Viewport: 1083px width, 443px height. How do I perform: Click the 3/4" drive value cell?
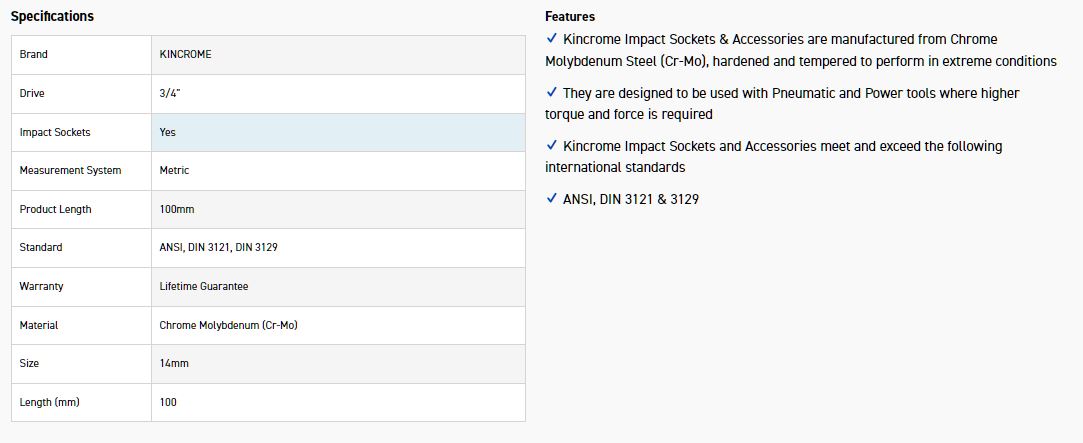pos(170,93)
